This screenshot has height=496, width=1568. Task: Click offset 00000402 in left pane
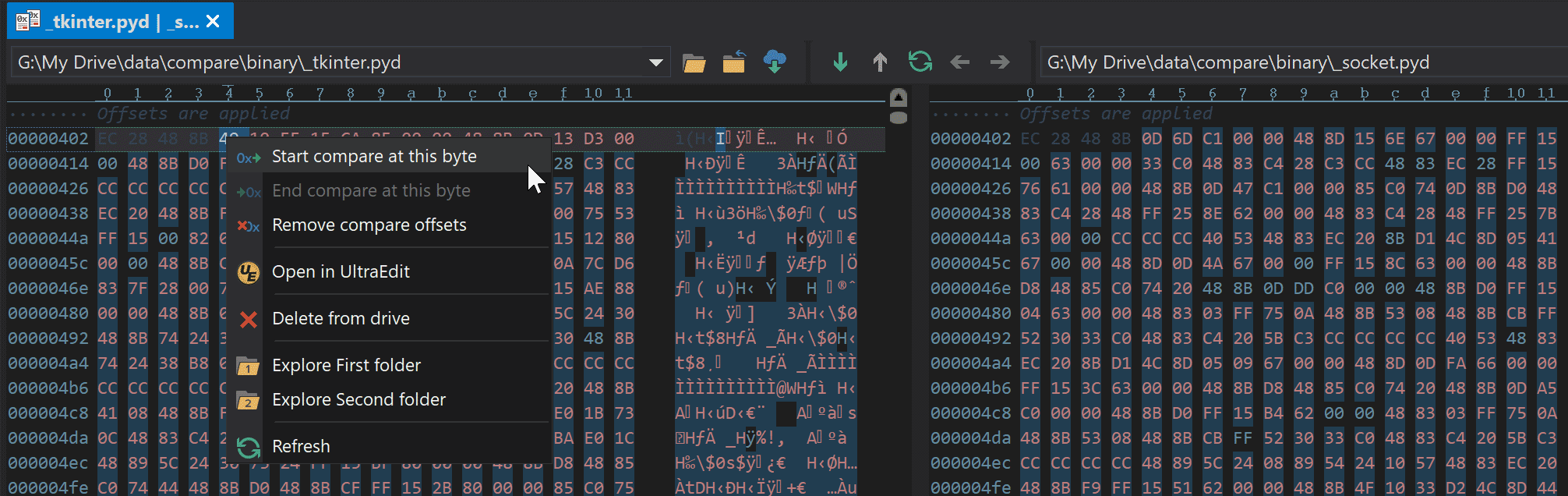48,139
